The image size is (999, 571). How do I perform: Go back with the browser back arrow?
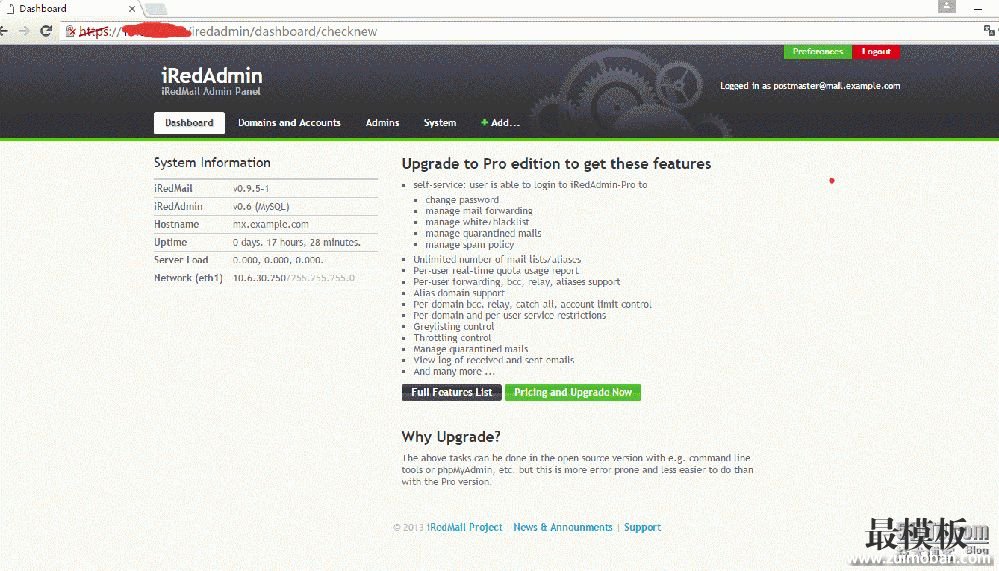tap(4, 31)
